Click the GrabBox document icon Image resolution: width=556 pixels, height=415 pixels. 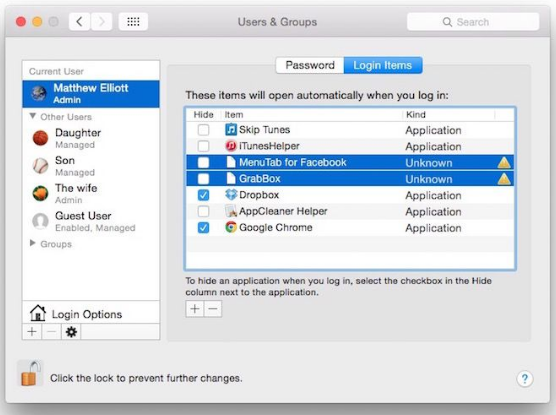[231, 178]
